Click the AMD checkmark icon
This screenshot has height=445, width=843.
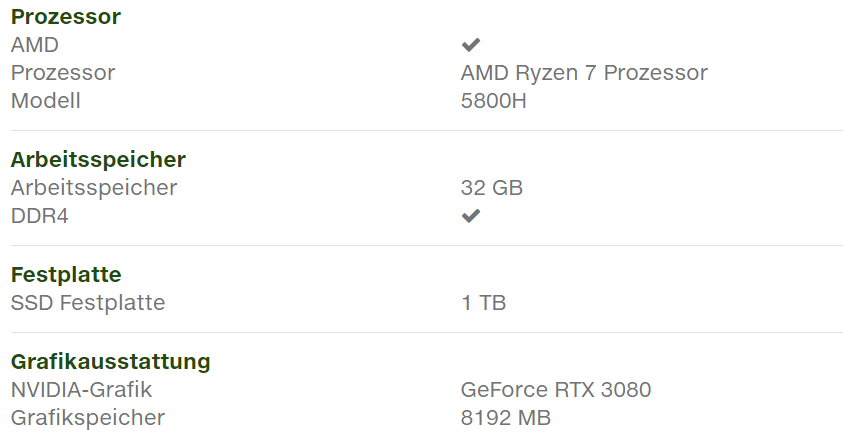tap(470, 45)
